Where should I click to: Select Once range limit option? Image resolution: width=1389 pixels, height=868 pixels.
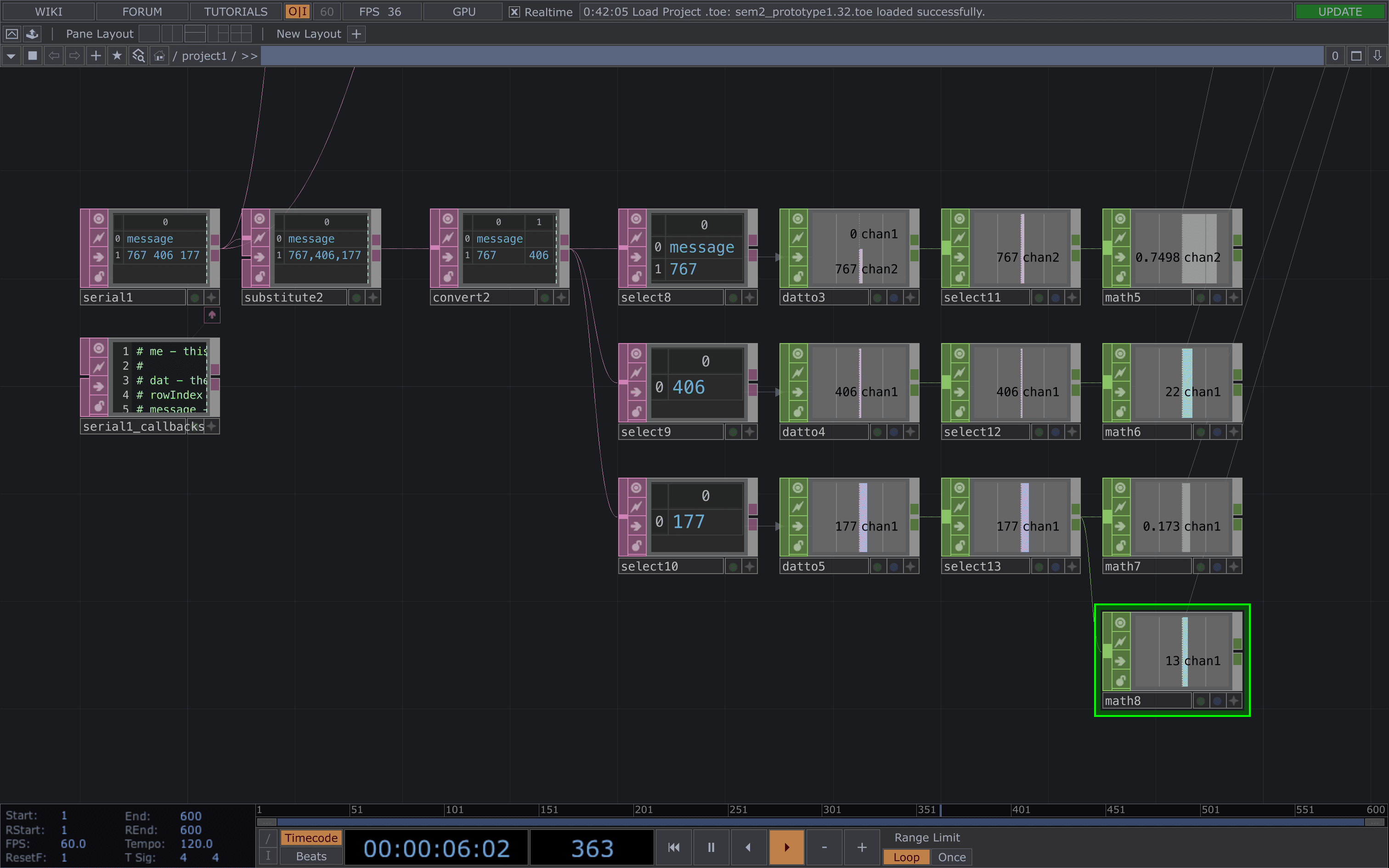point(951,857)
